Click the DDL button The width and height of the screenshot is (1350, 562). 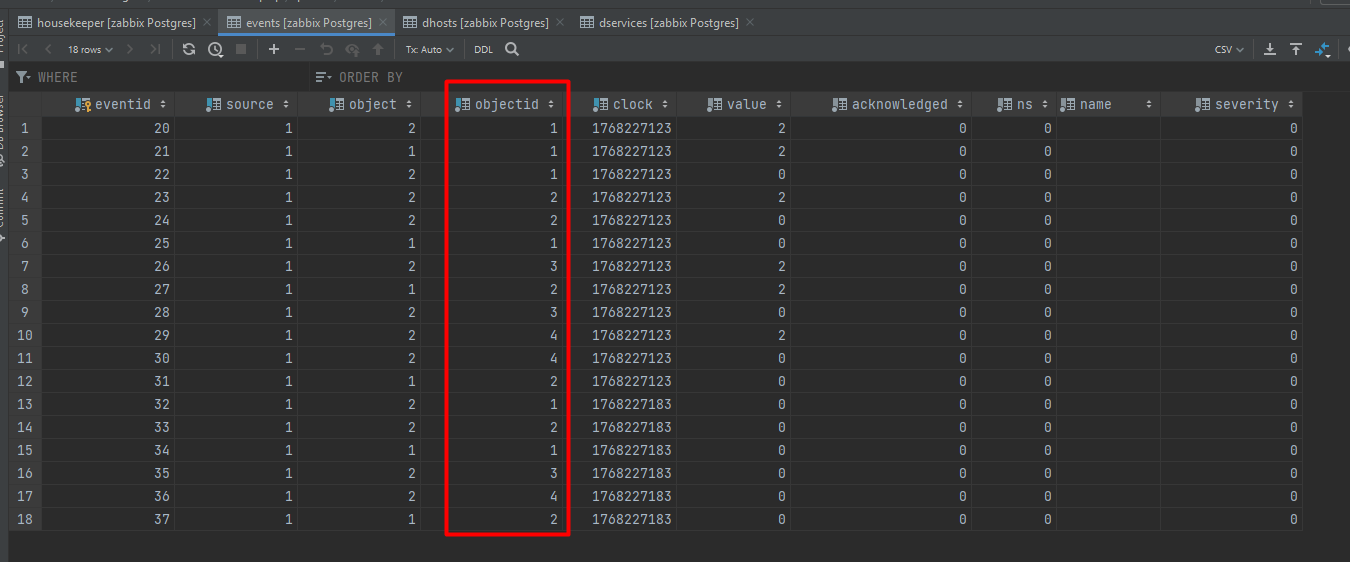(483, 49)
